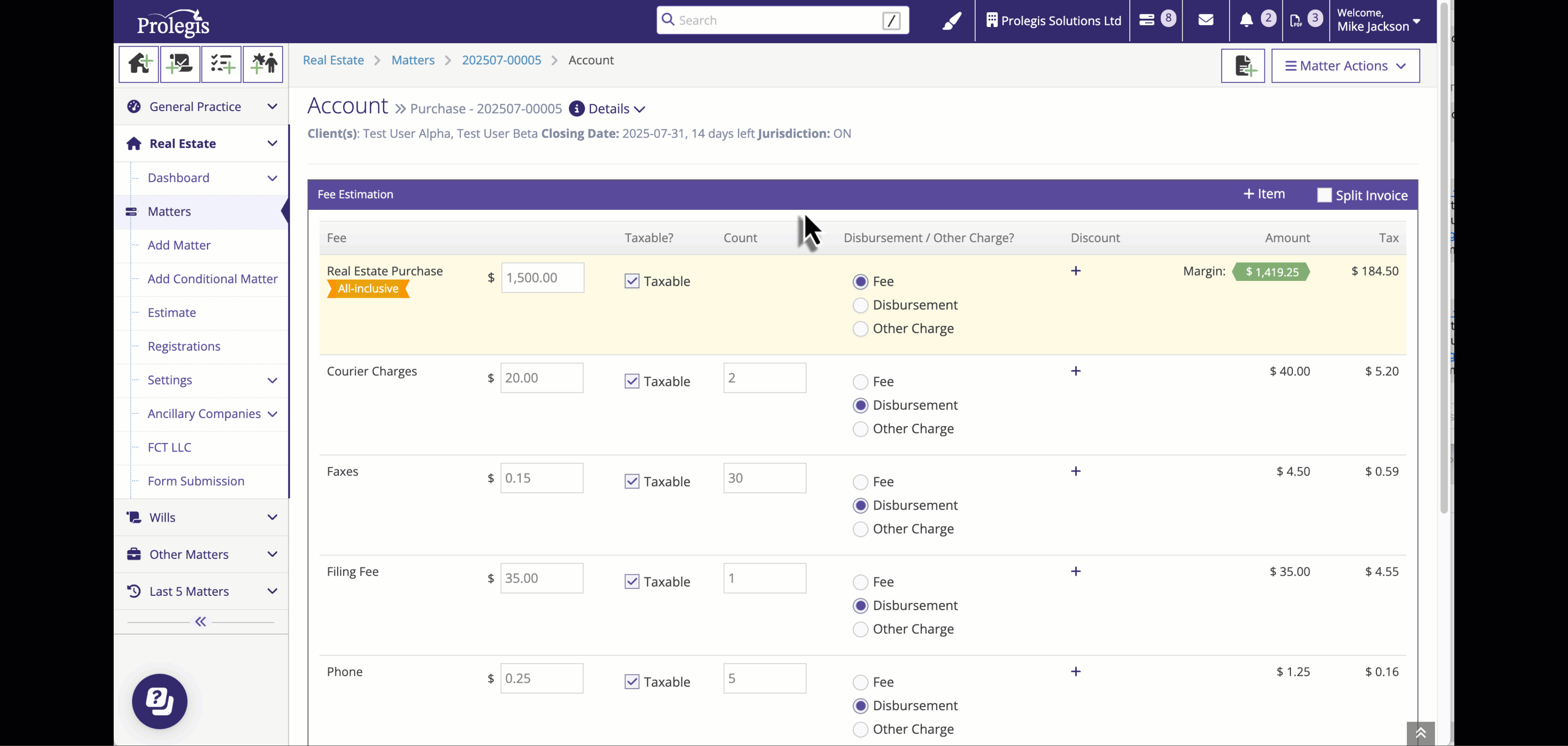Add a new fee with the Item button
Image resolution: width=1568 pixels, height=746 pixels.
tap(1264, 193)
